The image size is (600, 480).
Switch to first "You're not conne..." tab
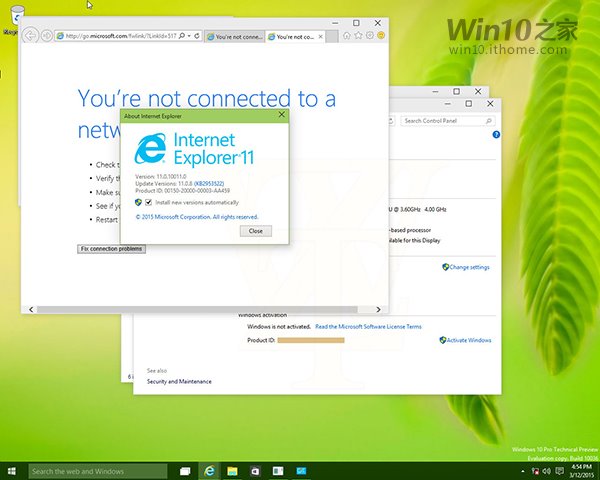click(234, 37)
